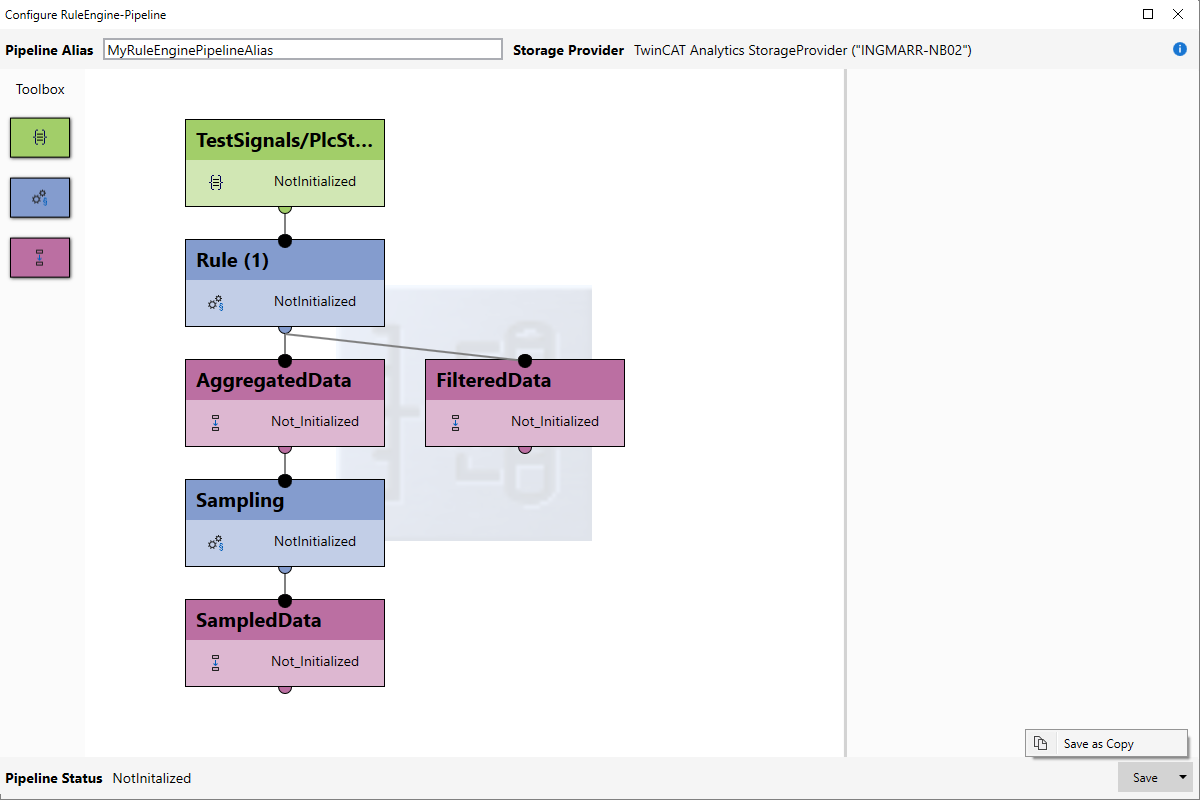This screenshot has width=1200, height=800.
Task: Click storage icon in AggregatedData node
Action: (215, 422)
